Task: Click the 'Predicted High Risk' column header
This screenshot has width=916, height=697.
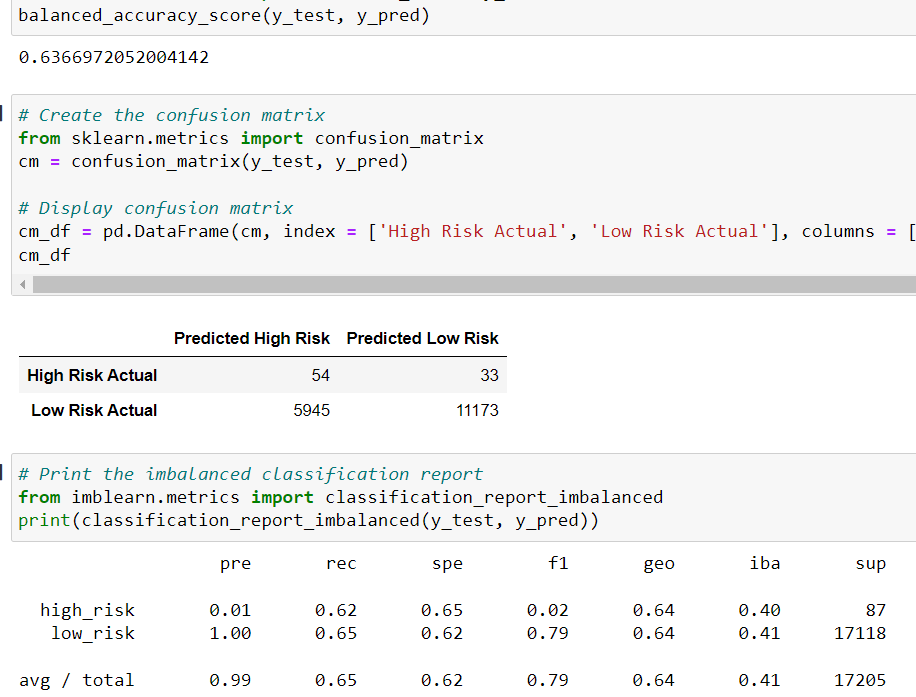Action: pyautogui.click(x=252, y=338)
